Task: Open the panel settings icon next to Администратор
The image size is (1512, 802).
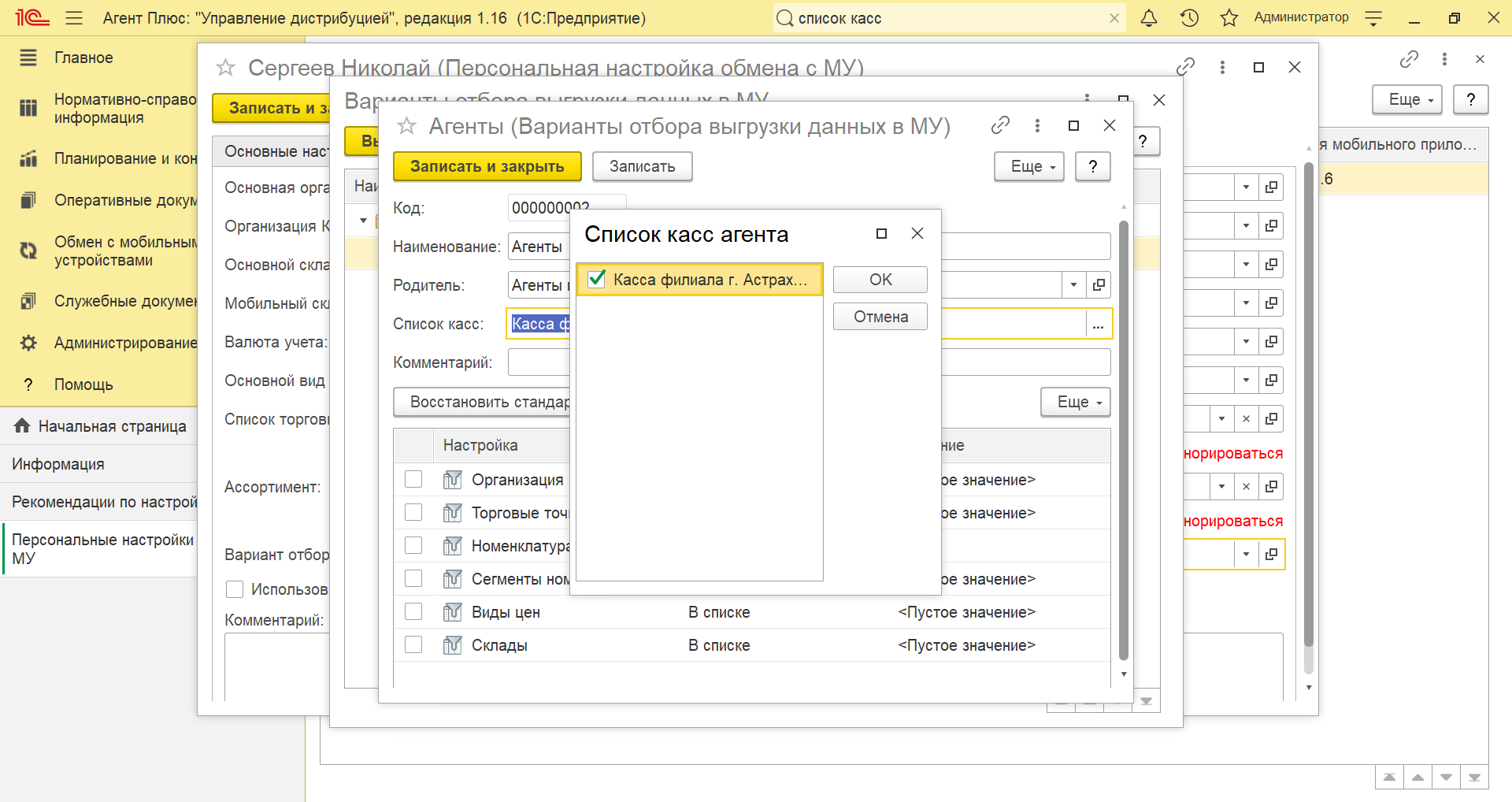Action: pos(1373,18)
